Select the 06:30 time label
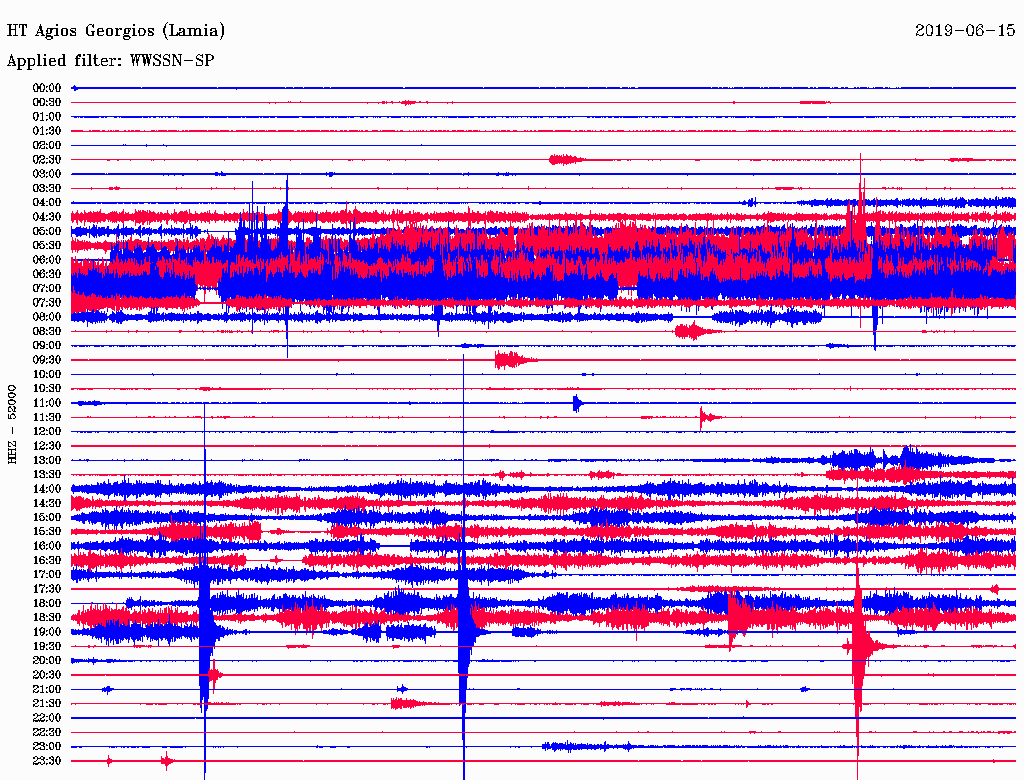Screen dimensions: 1024x780 click(x=47, y=274)
